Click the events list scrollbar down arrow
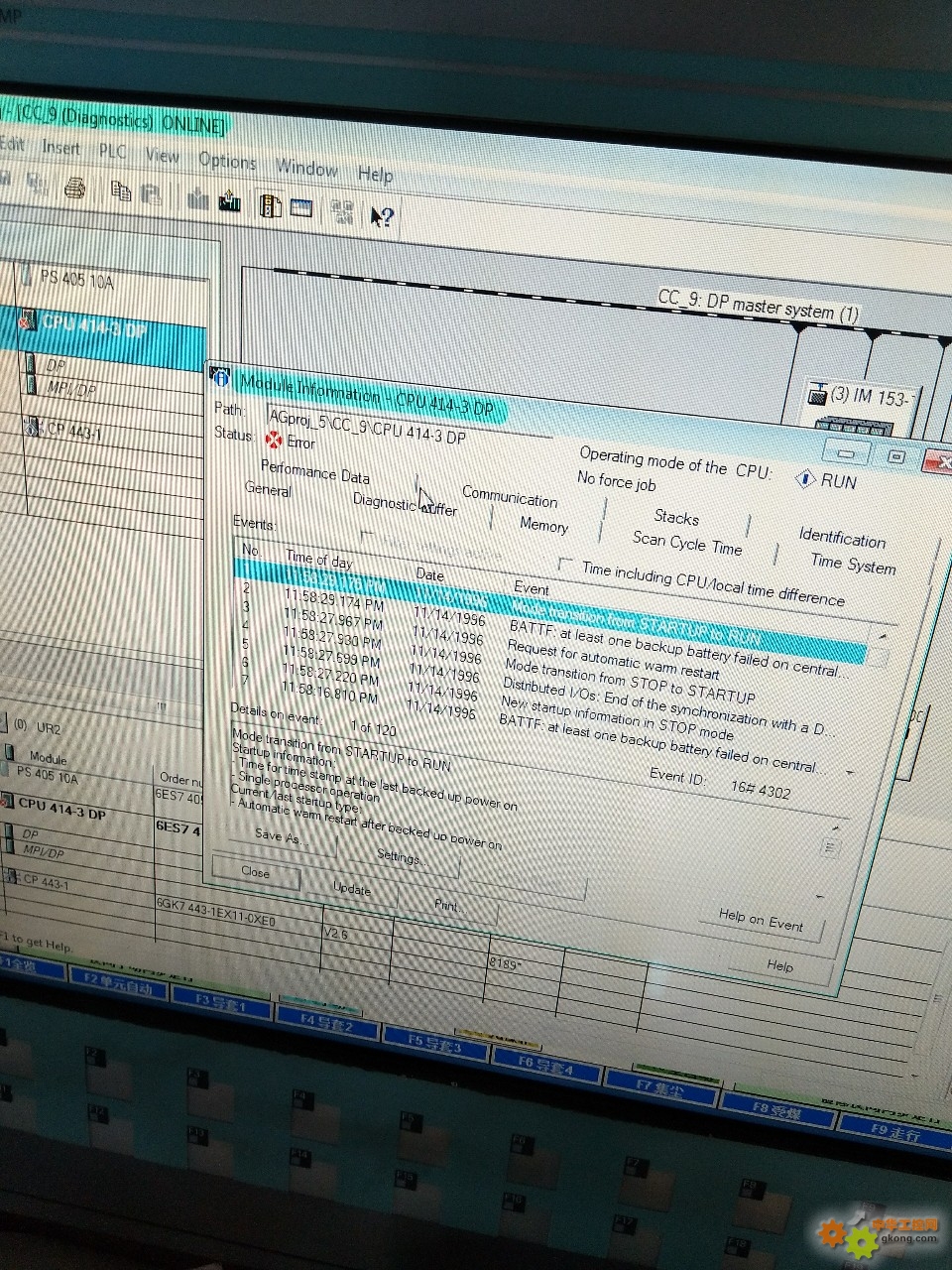Image resolution: width=952 pixels, height=1270 pixels. point(852,772)
